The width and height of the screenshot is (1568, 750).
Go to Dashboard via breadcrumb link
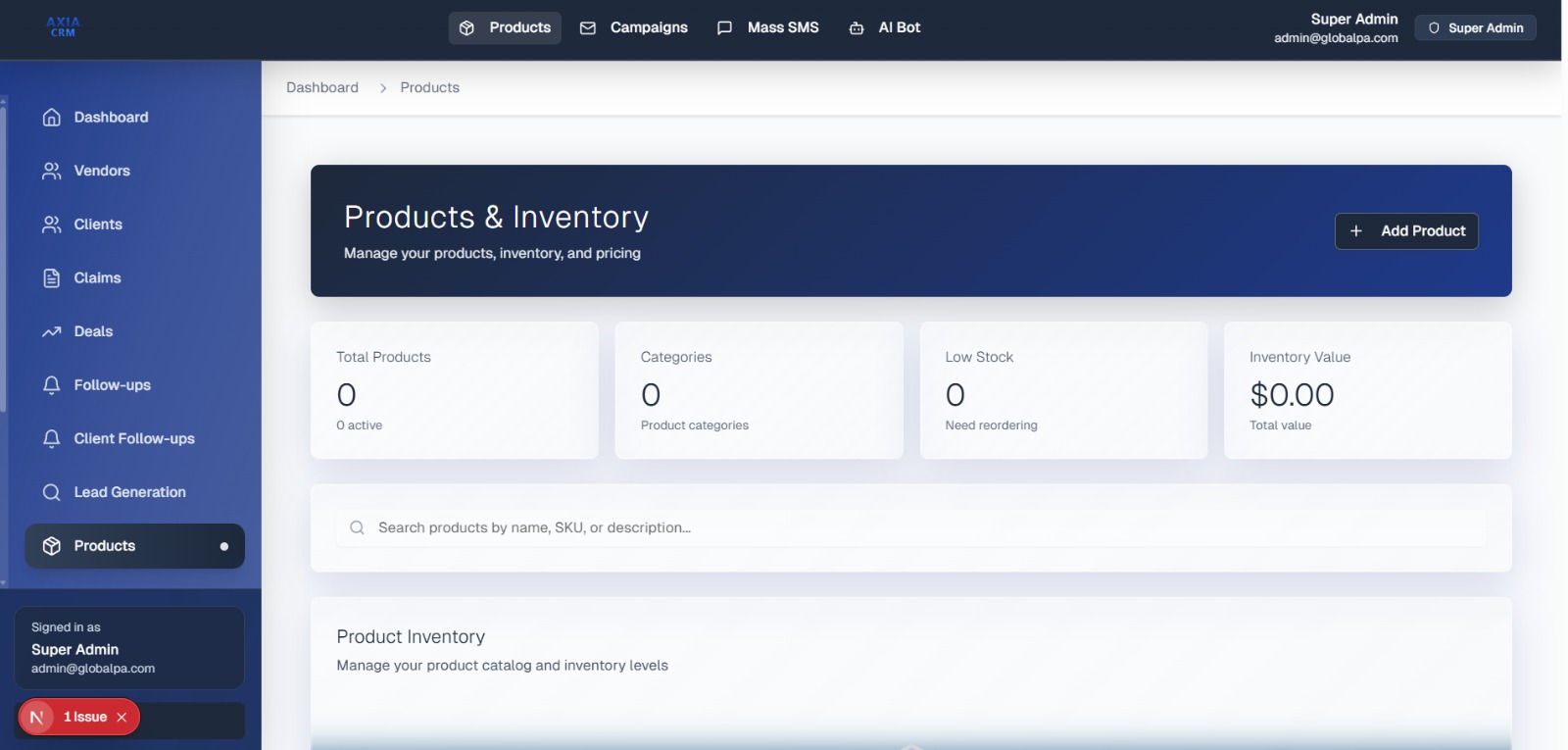point(322,87)
